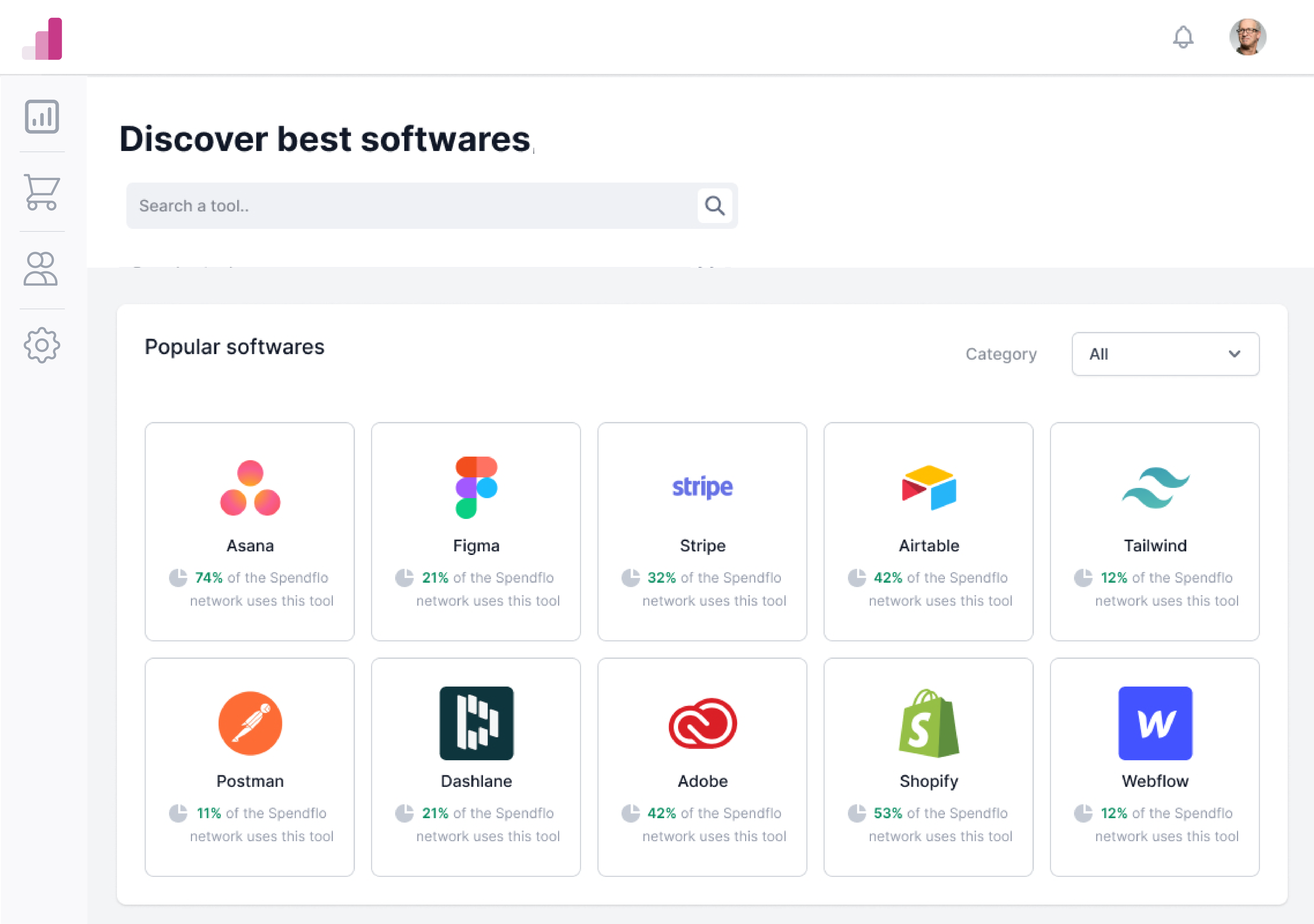
Task: Click the 'Popular softwares' heading
Action: coord(234,347)
